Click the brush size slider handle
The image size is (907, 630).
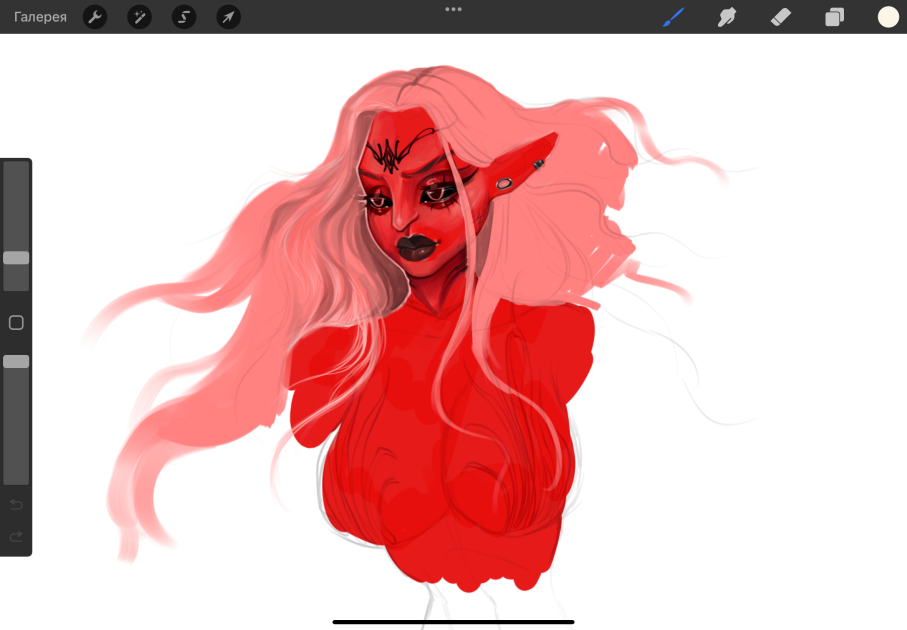pyautogui.click(x=16, y=258)
